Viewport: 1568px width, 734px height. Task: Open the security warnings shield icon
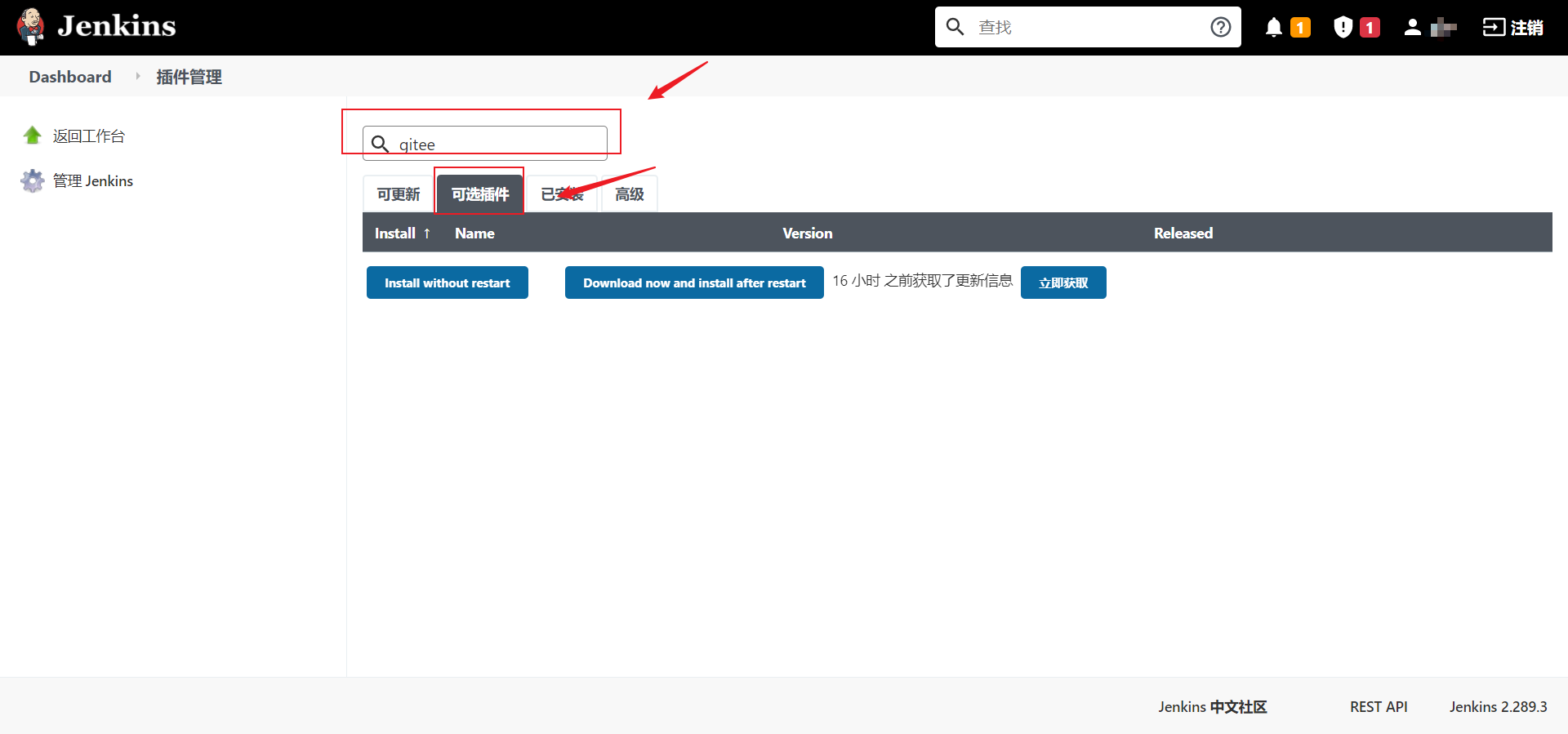tap(1343, 28)
